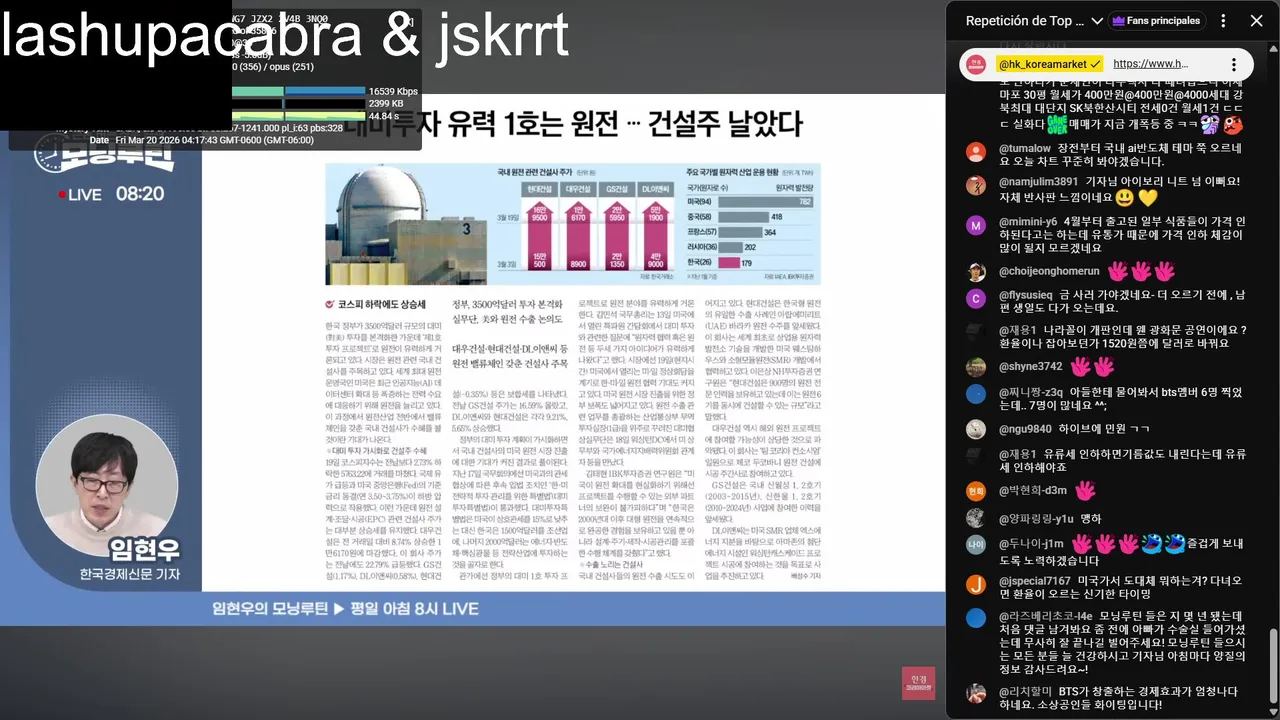Click the @리치할미 user avatar
The image size is (1280, 720).
pos(976,694)
